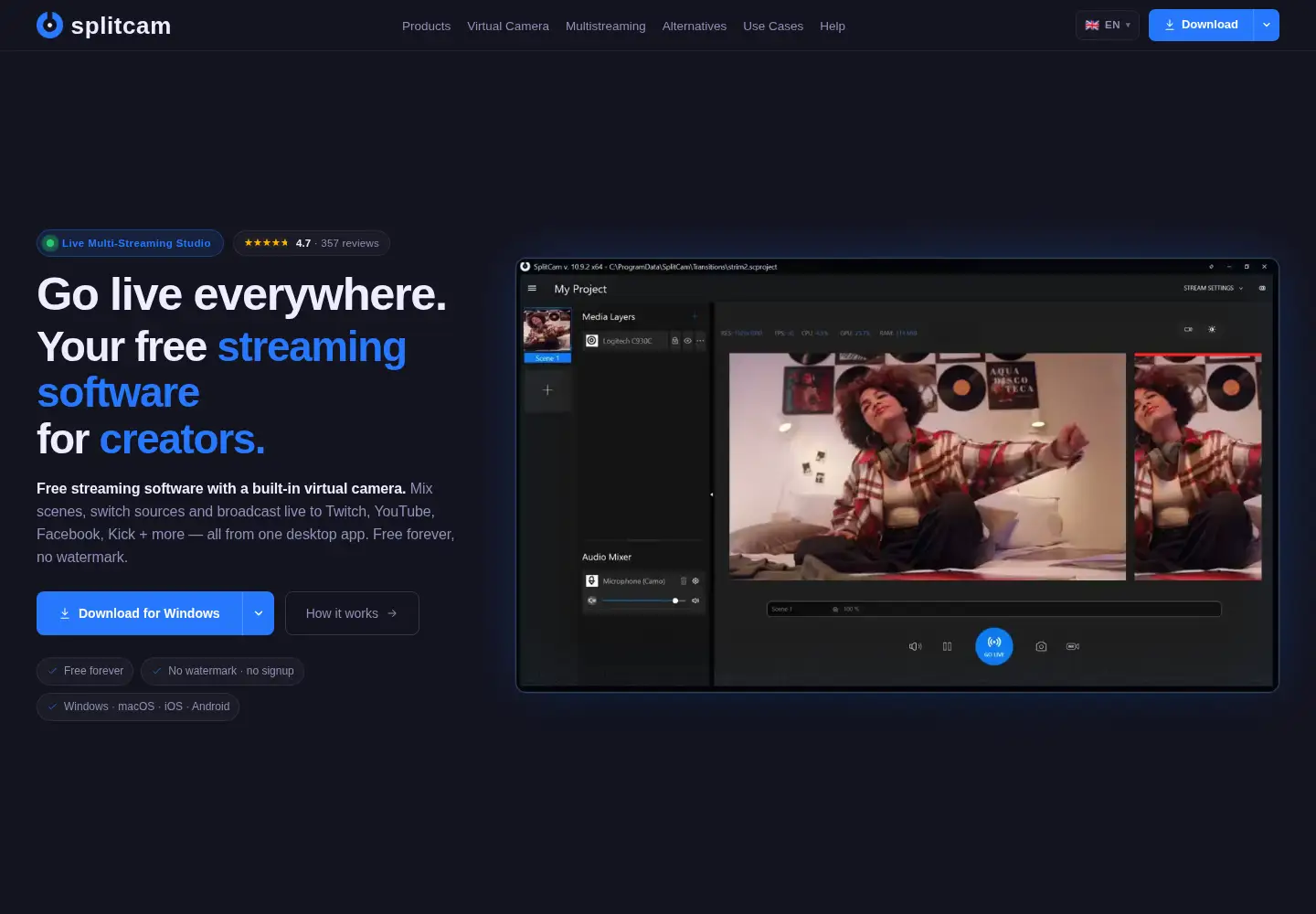The width and height of the screenshot is (1316, 914).
Task: Expand the Stream Settings dropdown
Action: tap(1213, 288)
